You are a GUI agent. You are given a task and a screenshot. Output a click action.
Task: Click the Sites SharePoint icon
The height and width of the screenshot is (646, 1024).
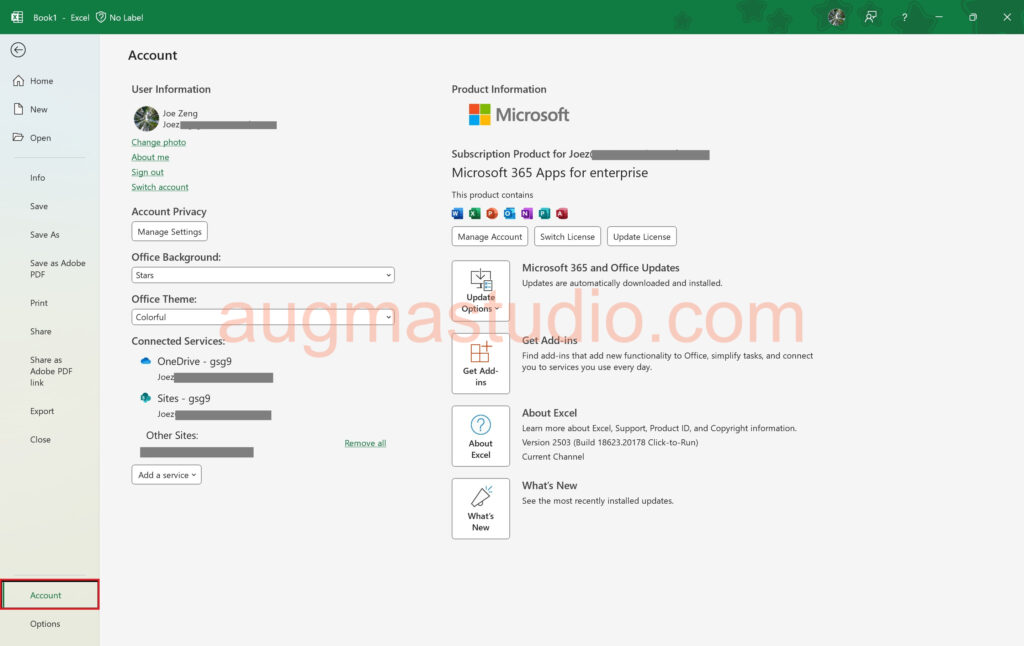(x=146, y=398)
